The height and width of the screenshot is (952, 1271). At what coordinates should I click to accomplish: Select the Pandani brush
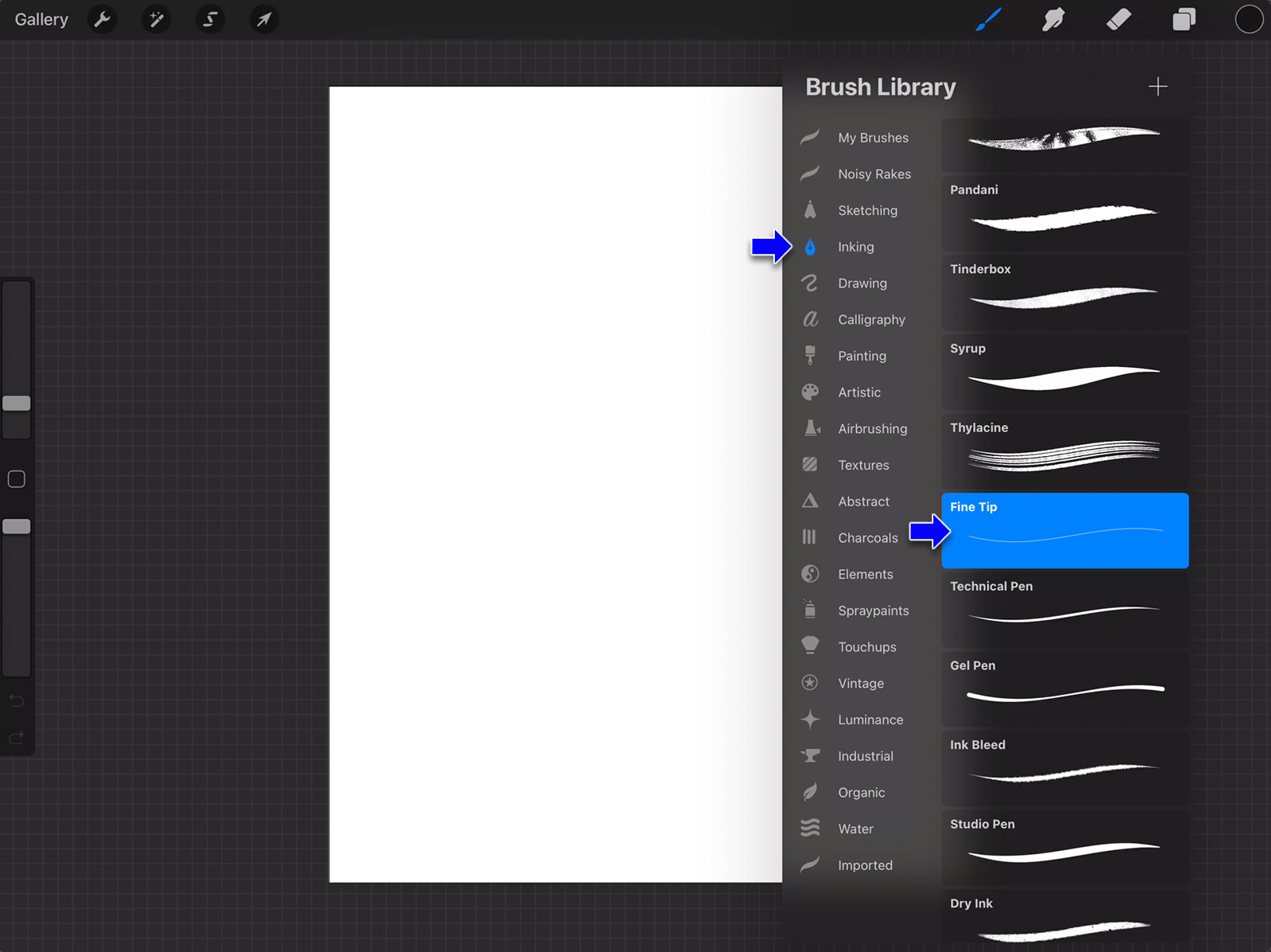tap(1065, 213)
